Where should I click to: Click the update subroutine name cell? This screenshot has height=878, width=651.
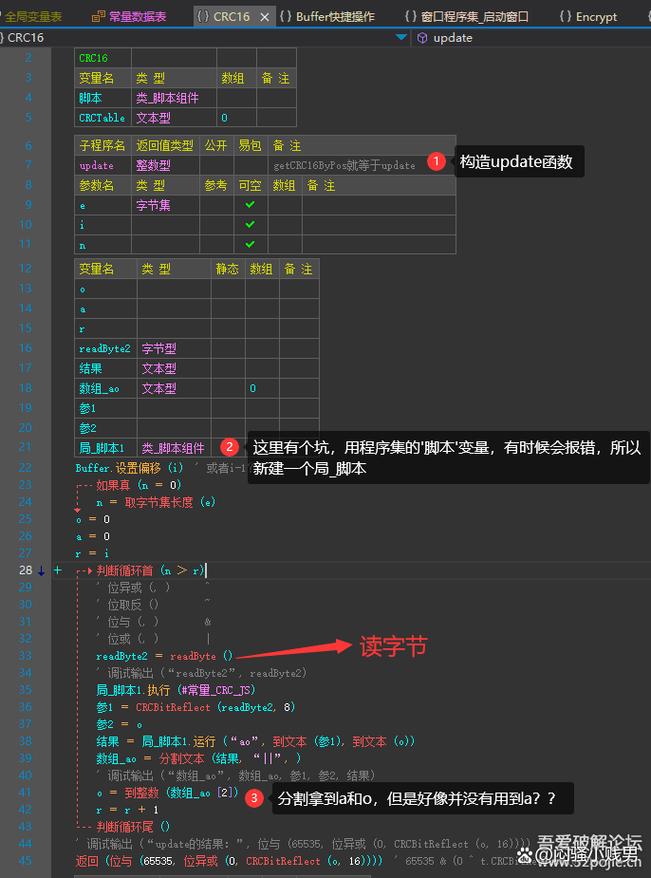(103, 166)
